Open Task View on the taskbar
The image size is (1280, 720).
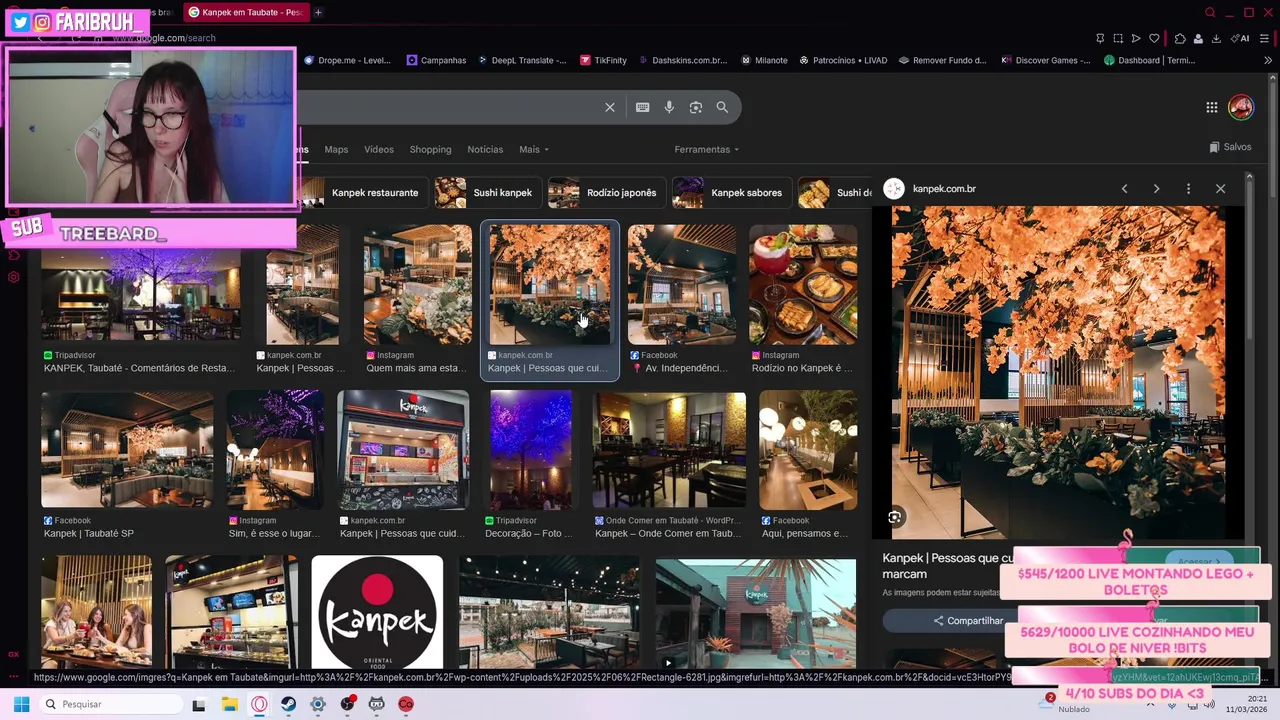tap(199, 704)
